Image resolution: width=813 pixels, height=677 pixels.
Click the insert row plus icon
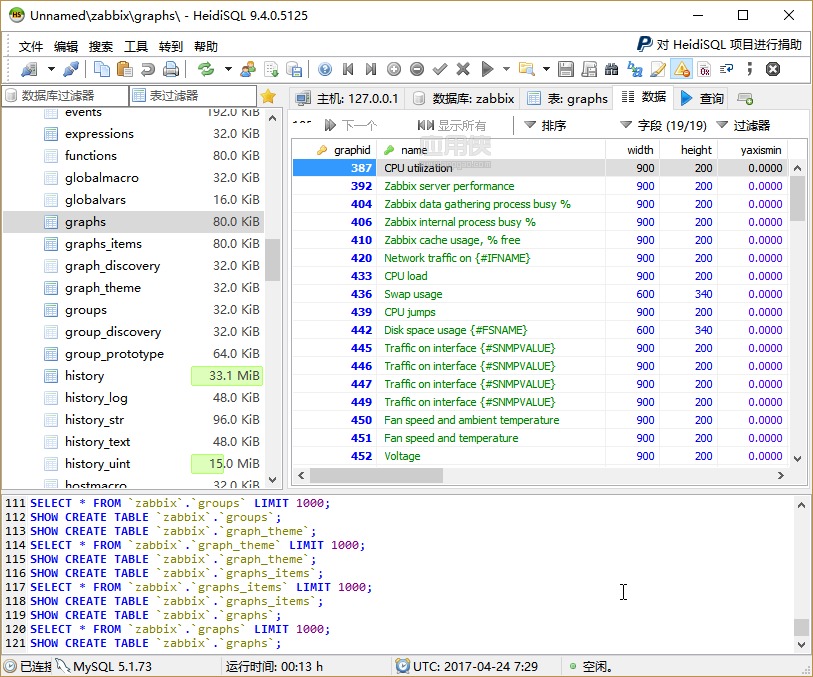click(394, 69)
